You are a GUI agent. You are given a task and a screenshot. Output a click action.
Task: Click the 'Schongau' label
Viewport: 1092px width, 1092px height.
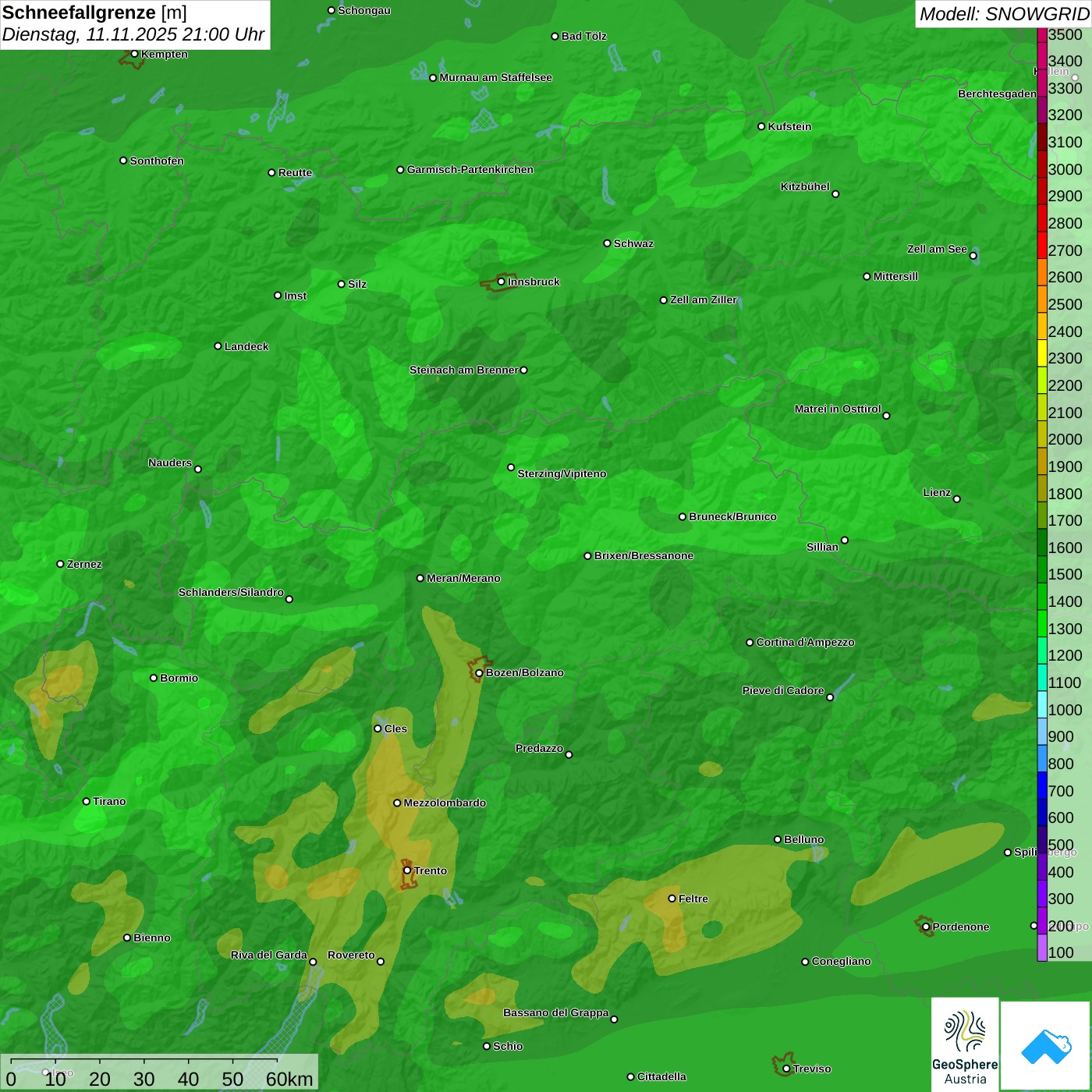point(364,10)
